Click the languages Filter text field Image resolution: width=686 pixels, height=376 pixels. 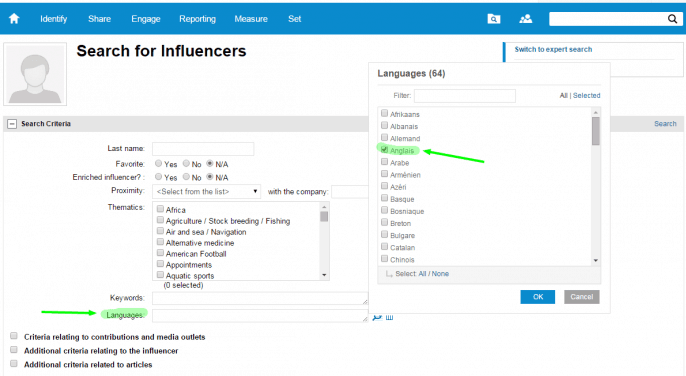pyautogui.click(x=465, y=95)
